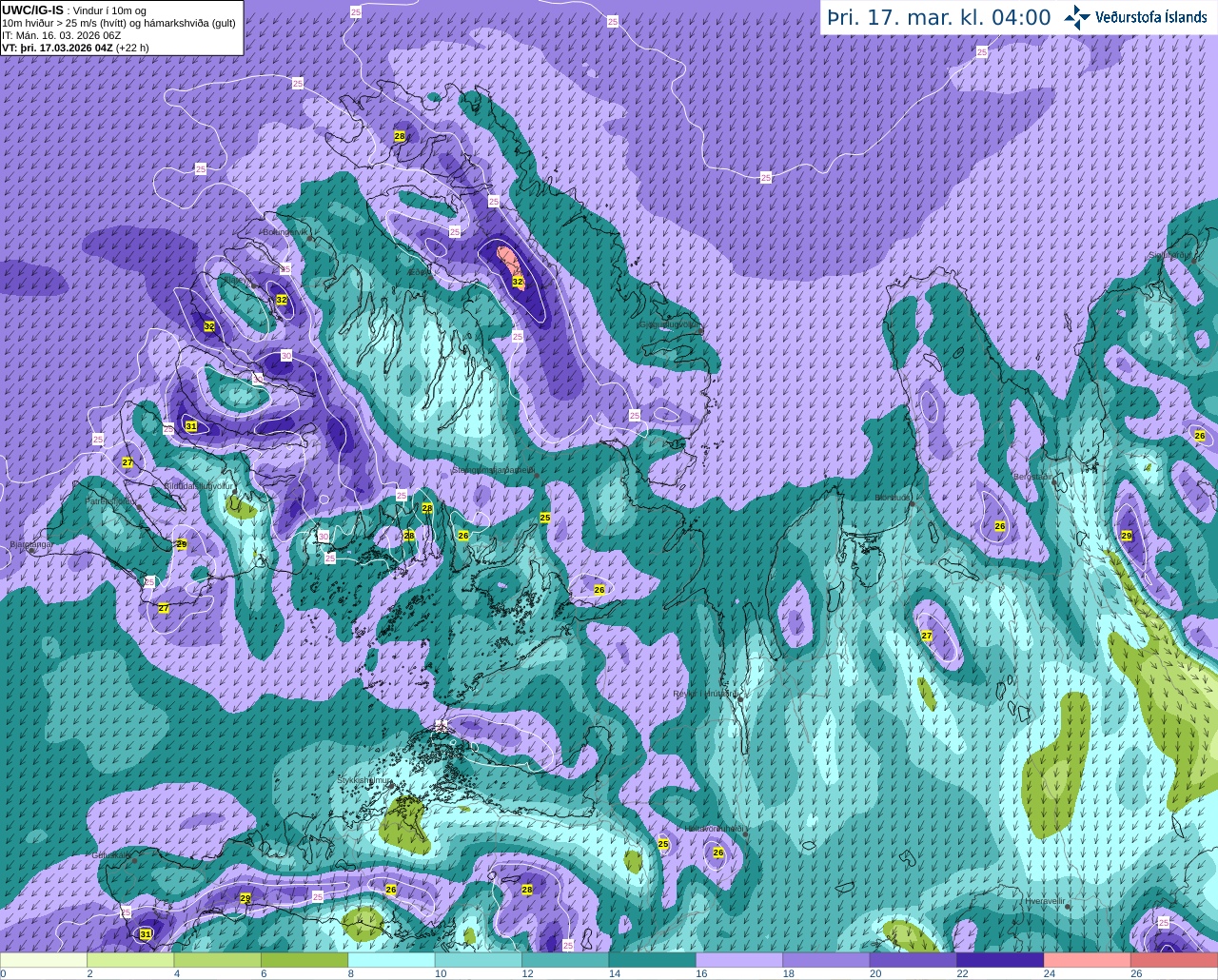The height and width of the screenshot is (980, 1218).
Task: Select the 2–4 m/s legend color
Action: (130, 960)
